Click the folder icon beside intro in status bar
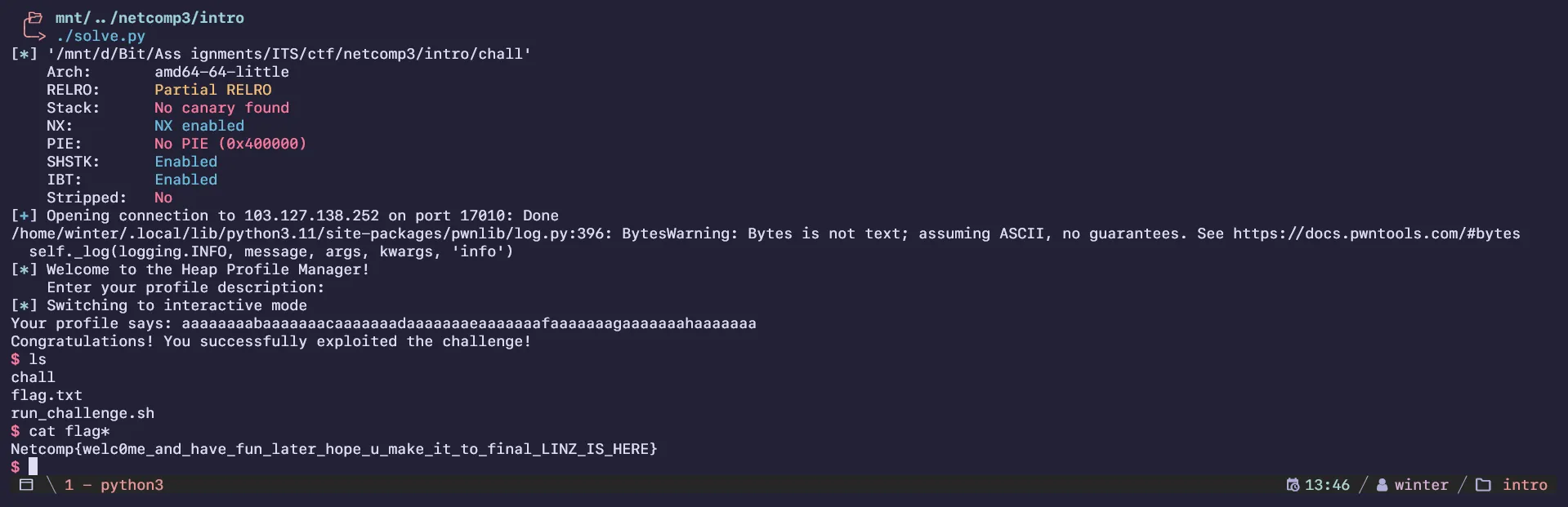 pyautogui.click(x=1483, y=485)
